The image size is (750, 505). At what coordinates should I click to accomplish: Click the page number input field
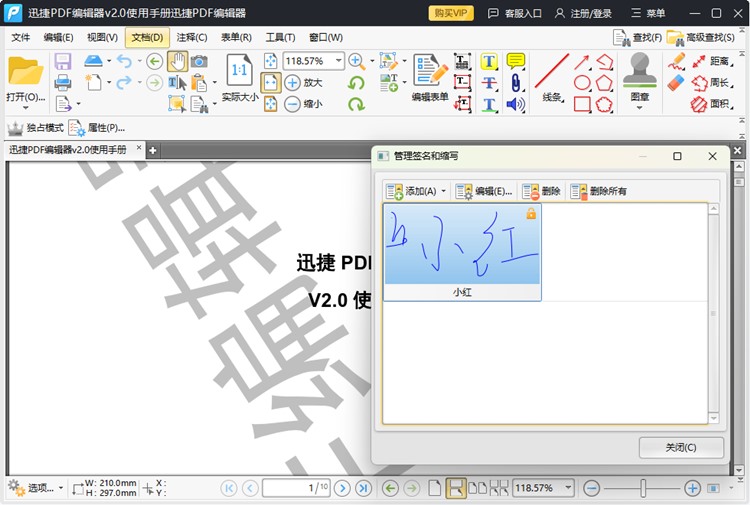296,488
